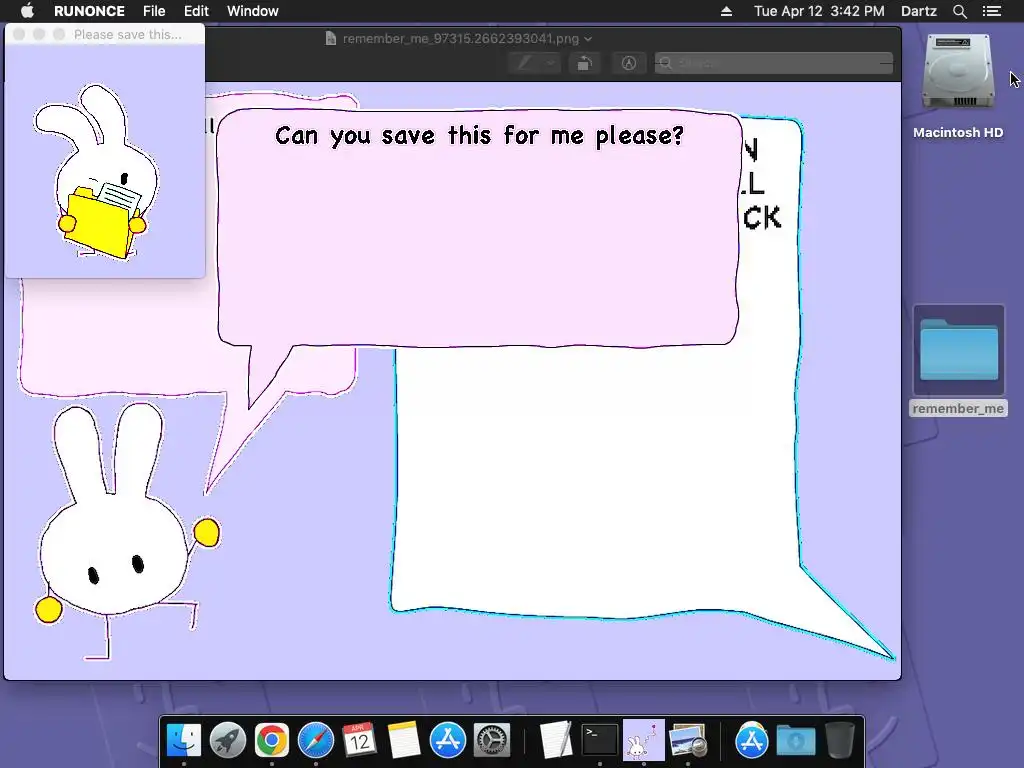Expand the Preview filename title dropdown

(x=588, y=39)
